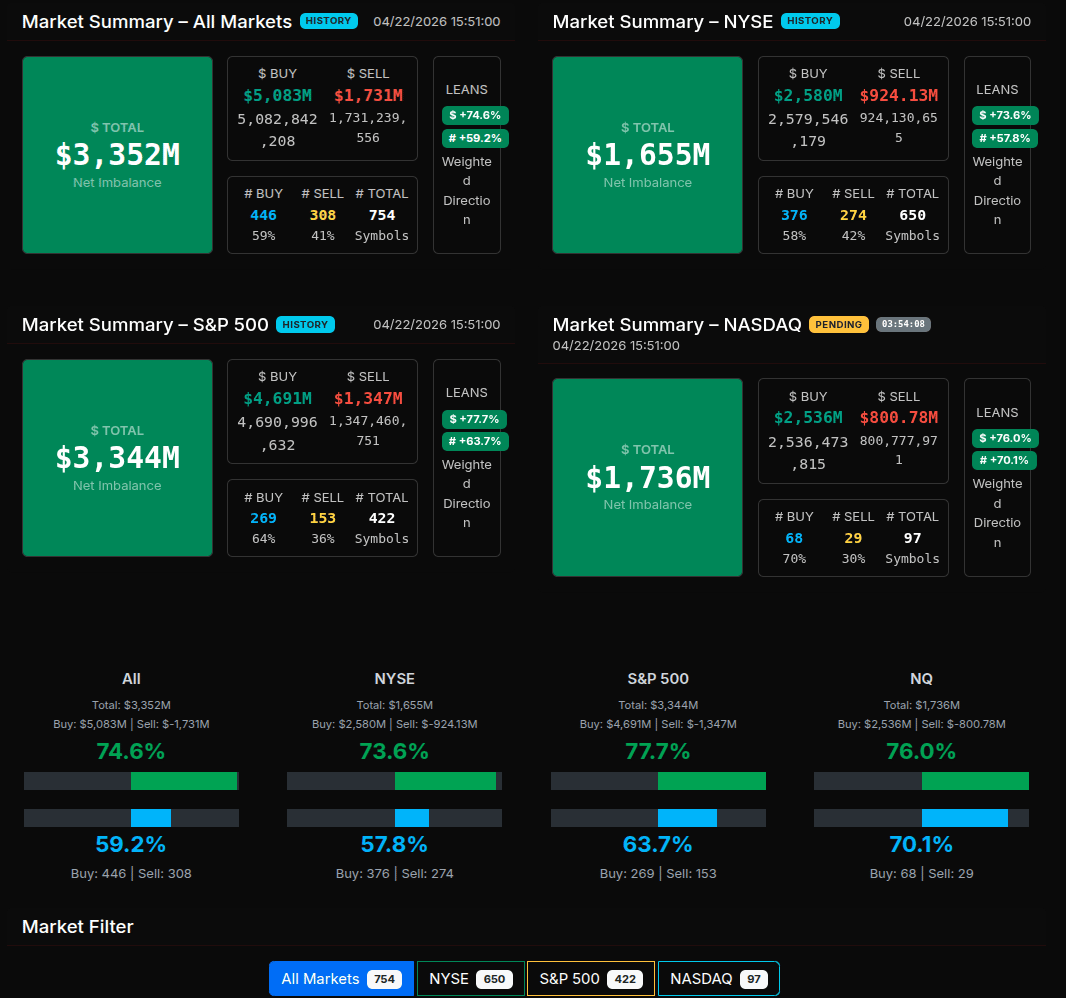The height and width of the screenshot is (998, 1066).
Task: Click the green 77.7% S&P 500 bar
Action: click(711, 781)
